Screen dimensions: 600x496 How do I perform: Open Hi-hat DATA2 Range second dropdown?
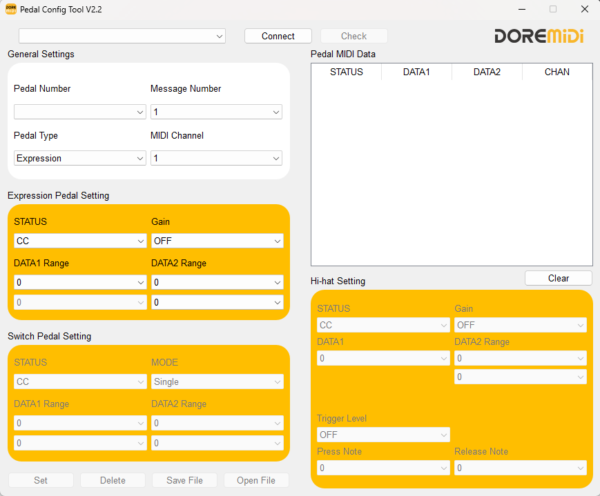(520, 377)
